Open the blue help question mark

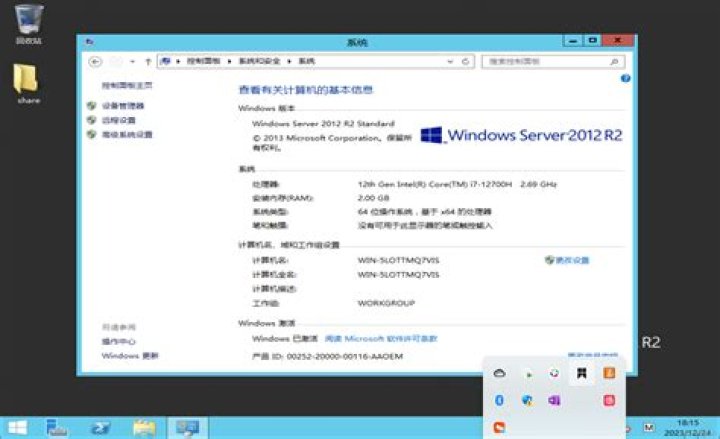tap(625, 79)
